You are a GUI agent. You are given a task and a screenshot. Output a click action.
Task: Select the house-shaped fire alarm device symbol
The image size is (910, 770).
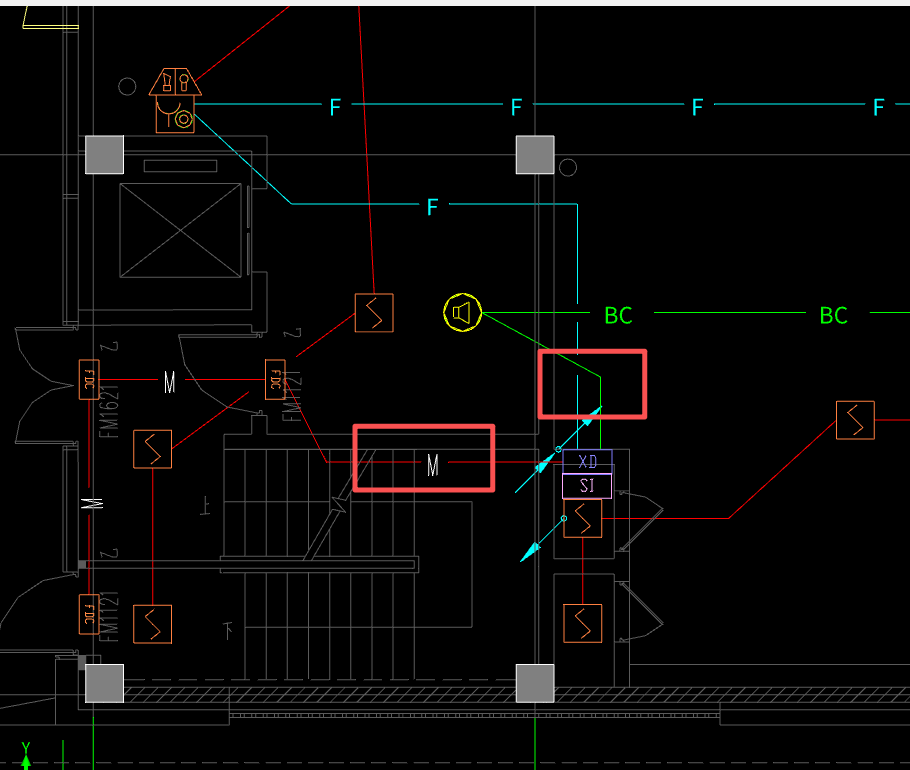(175, 101)
